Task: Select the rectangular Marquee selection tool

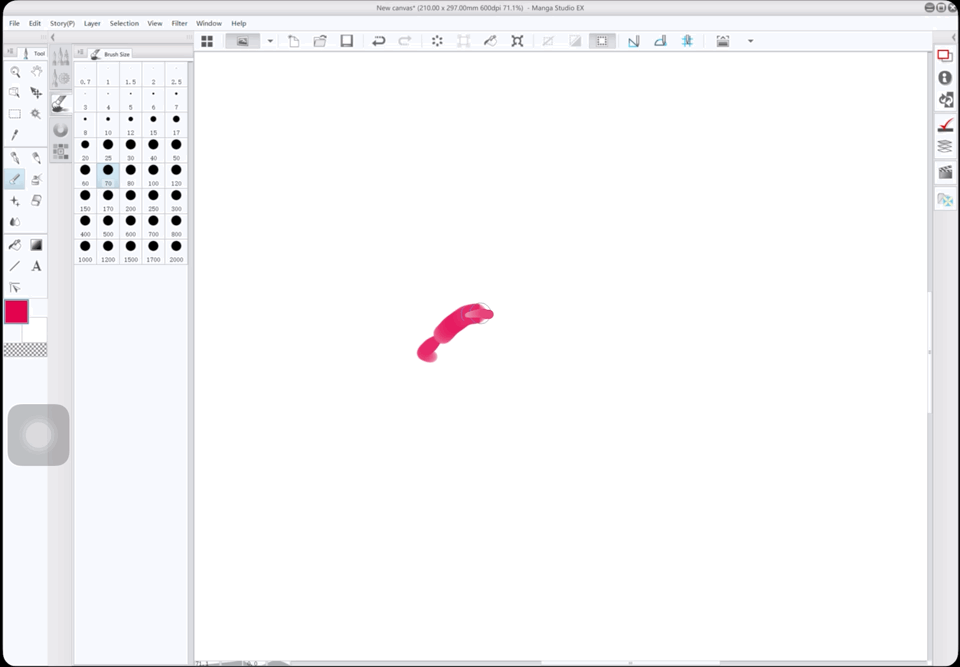Action: coord(15,114)
